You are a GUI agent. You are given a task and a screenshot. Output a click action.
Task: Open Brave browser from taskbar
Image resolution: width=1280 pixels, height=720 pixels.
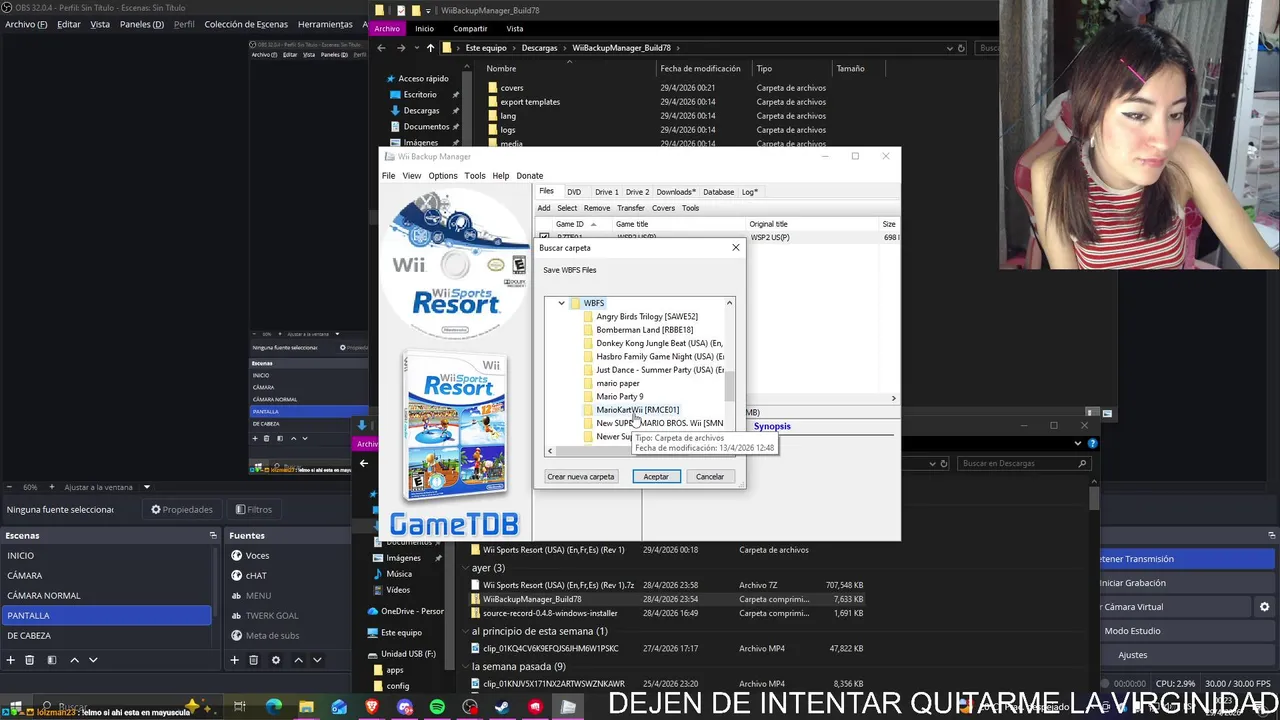tap(372, 707)
